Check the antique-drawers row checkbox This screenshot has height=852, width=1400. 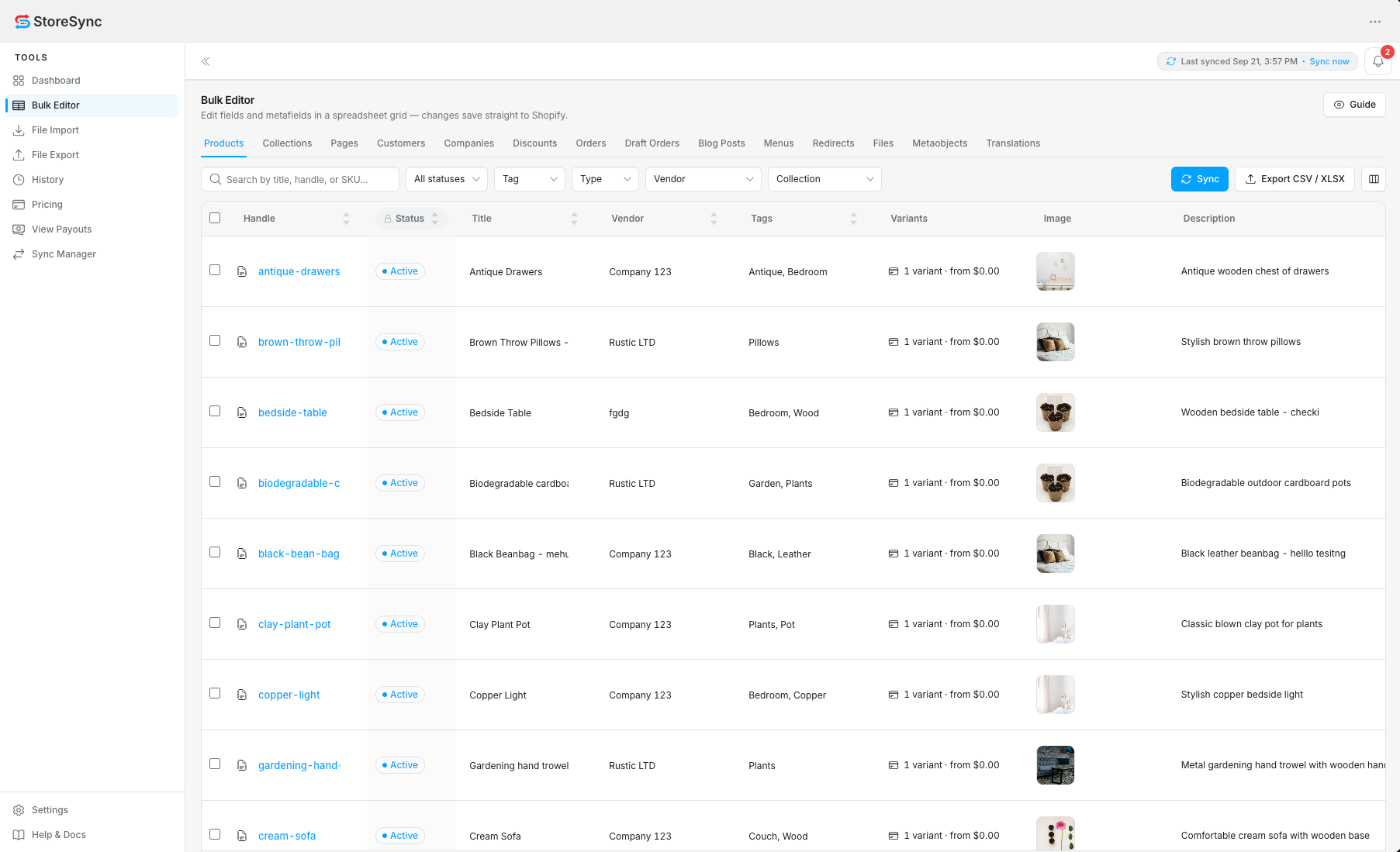pyautogui.click(x=215, y=270)
